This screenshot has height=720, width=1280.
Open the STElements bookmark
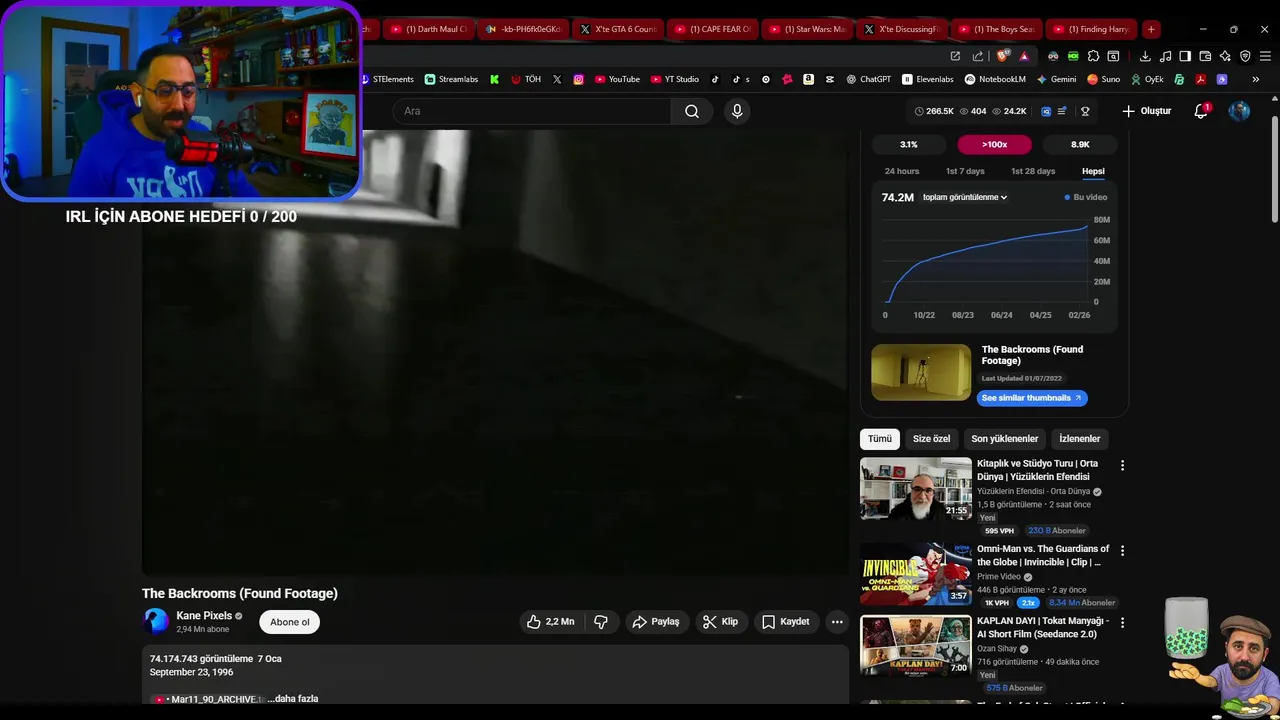[387, 79]
